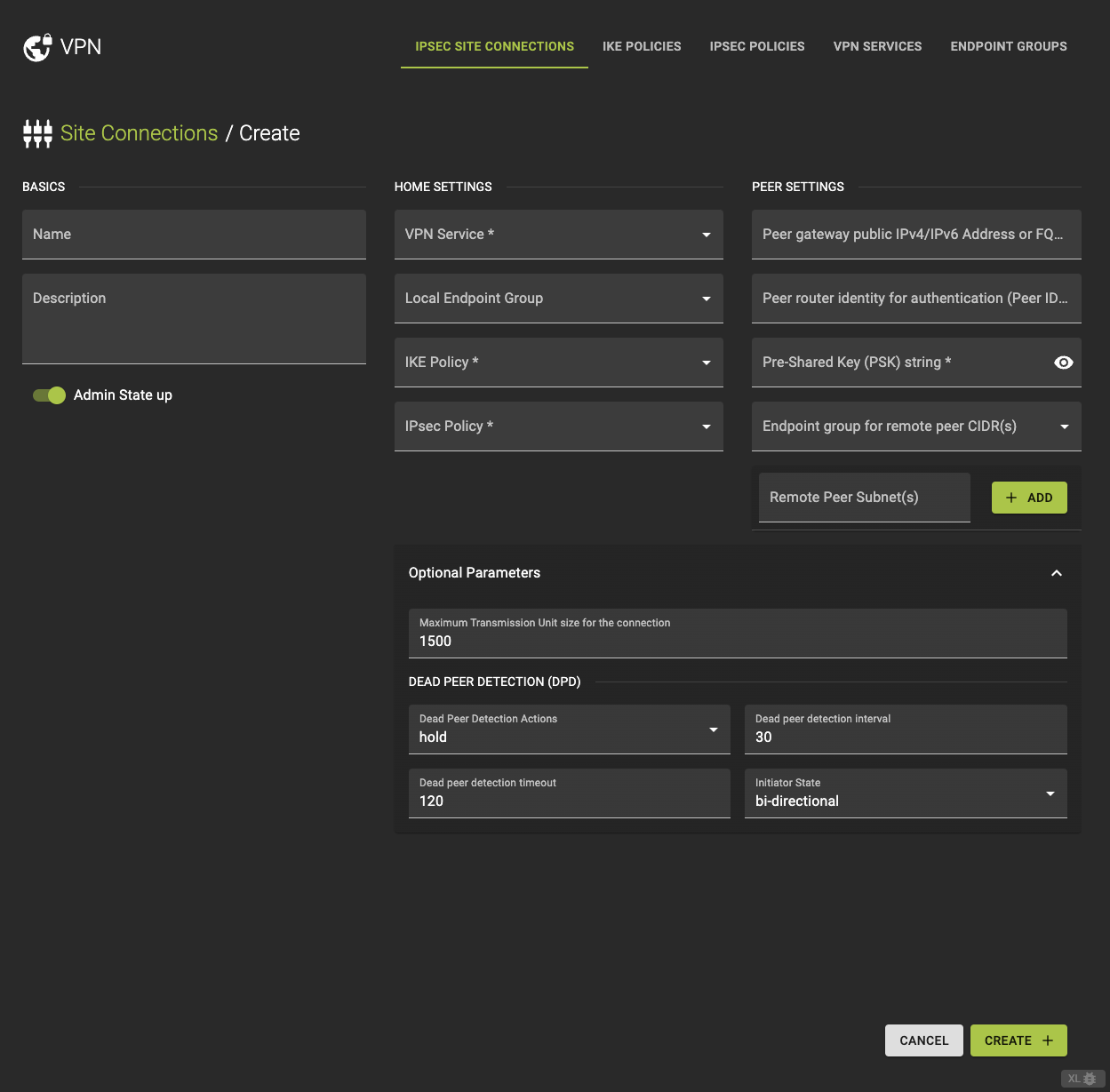Show the Pre-Shared Key with eye icon
This screenshot has width=1110, height=1092.
pyautogui.click(x=1063, y=363)
